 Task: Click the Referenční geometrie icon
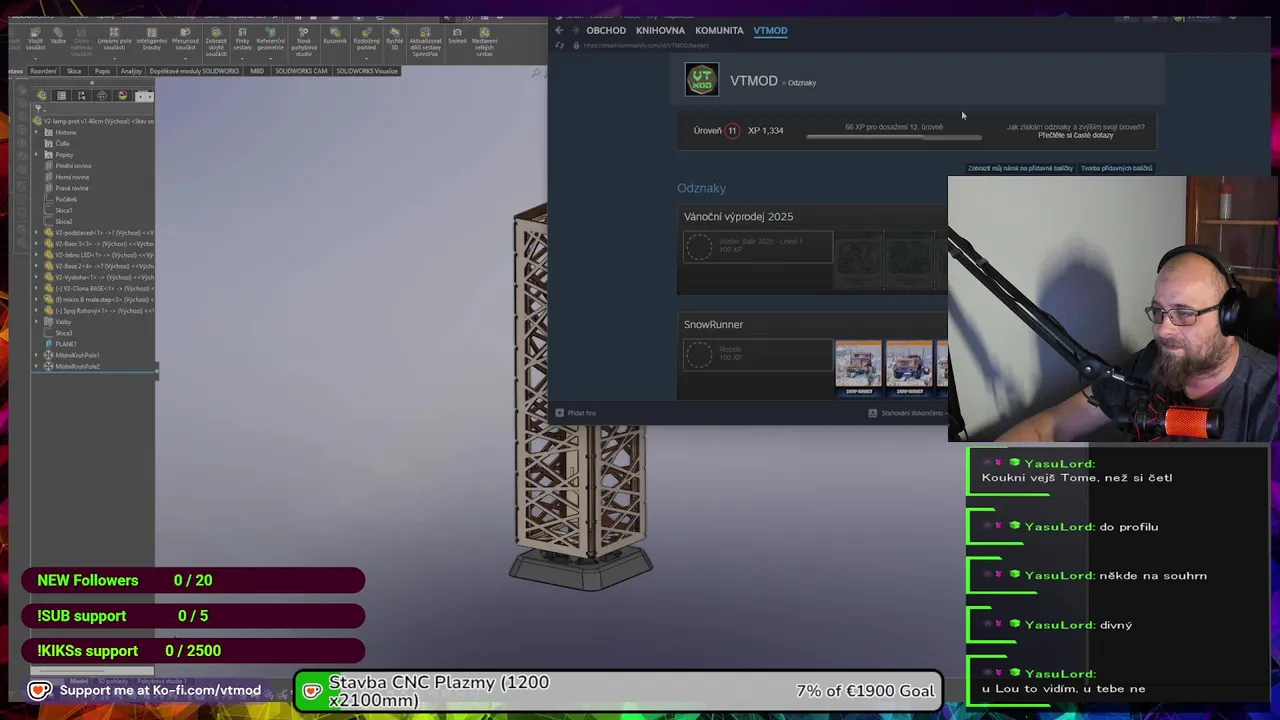[270, 37]
